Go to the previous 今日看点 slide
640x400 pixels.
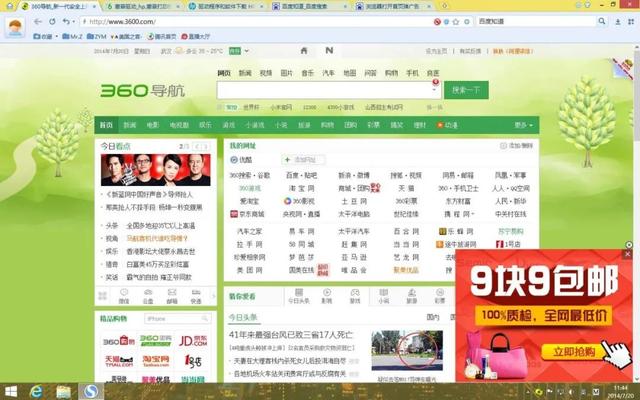pos(198,147)
